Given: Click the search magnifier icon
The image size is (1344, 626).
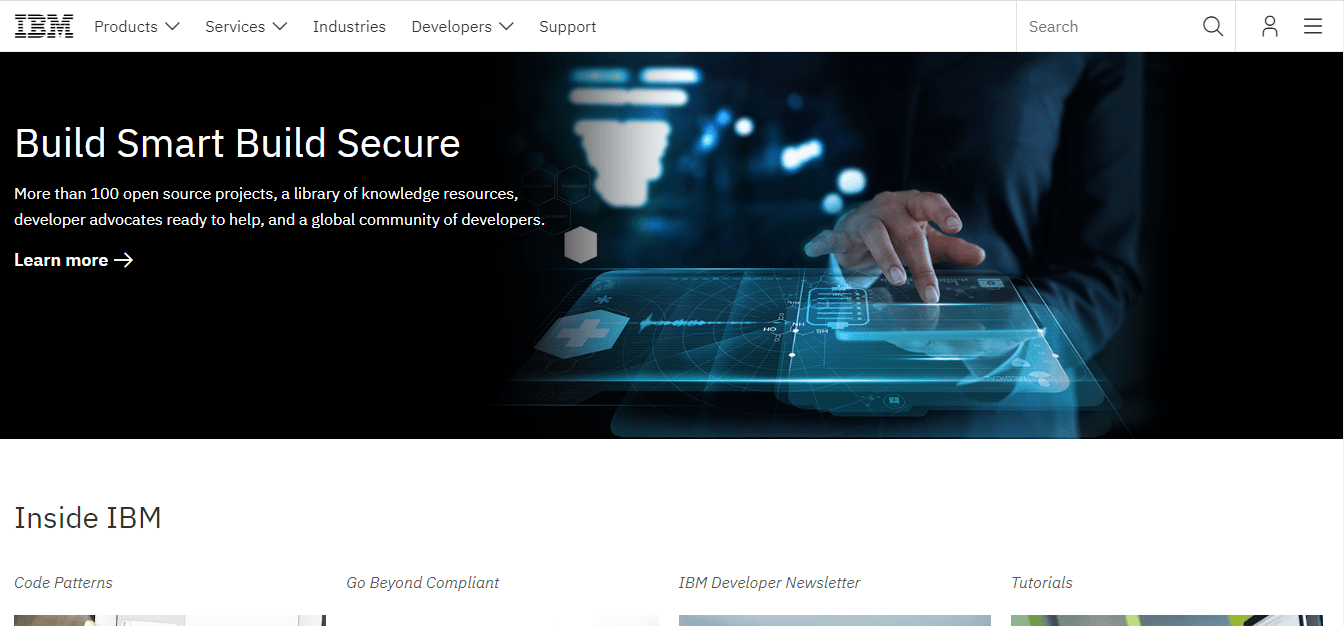Looking at the screenshot, I should 1213,27.
